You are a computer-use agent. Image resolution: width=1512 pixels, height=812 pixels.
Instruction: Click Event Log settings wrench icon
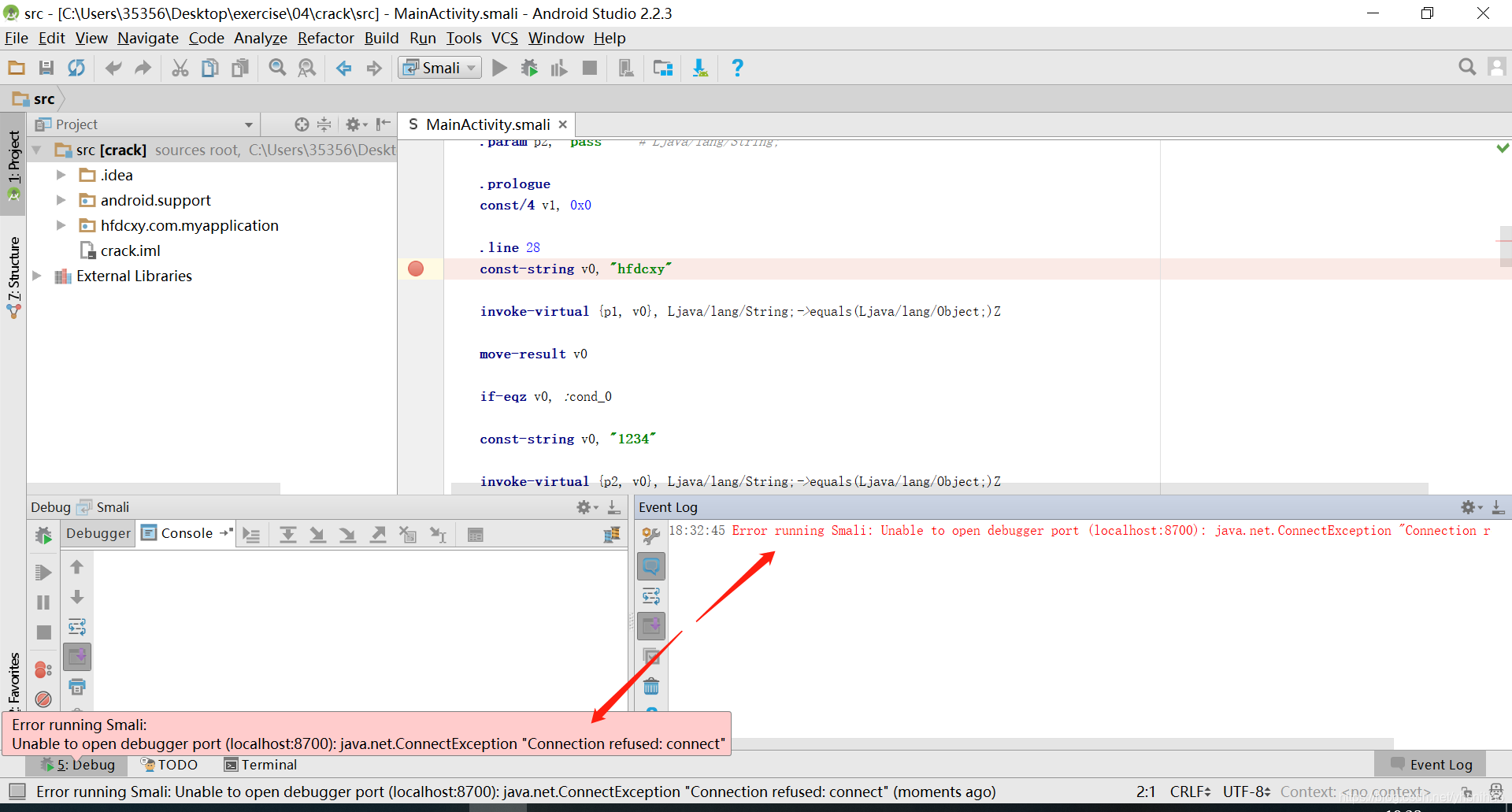coord(651,536)
